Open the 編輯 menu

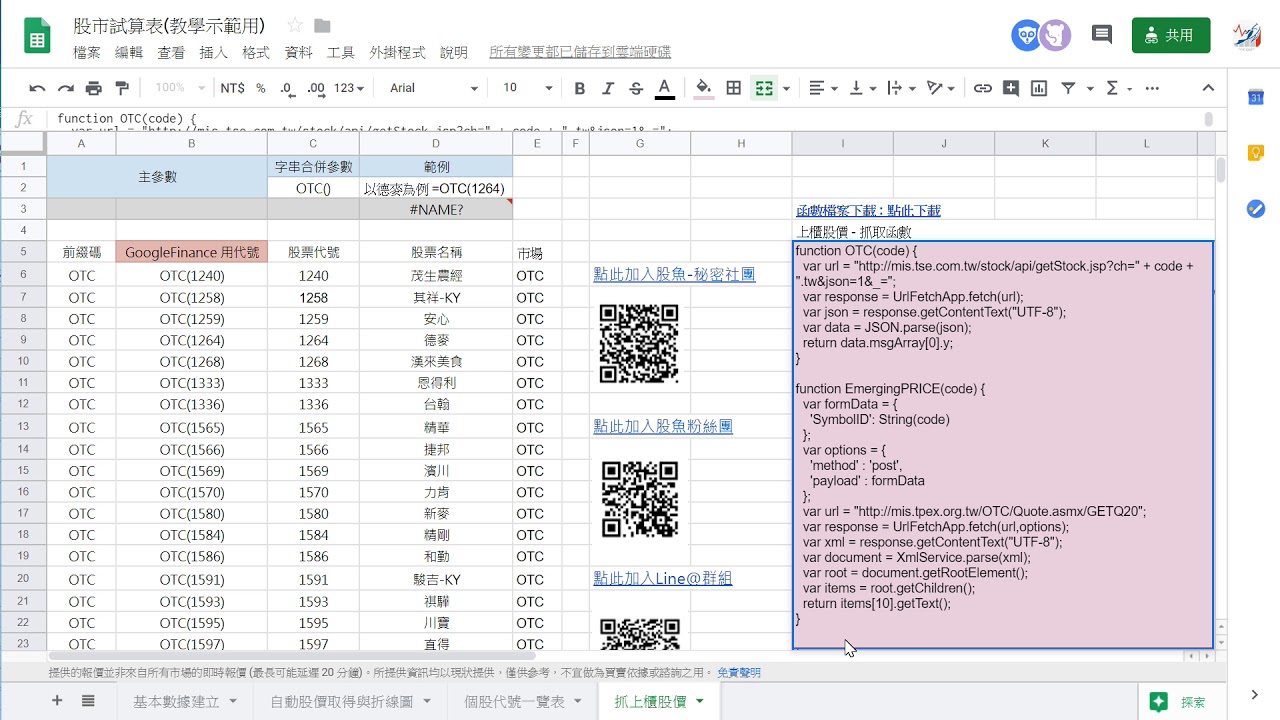click(129, 52)
